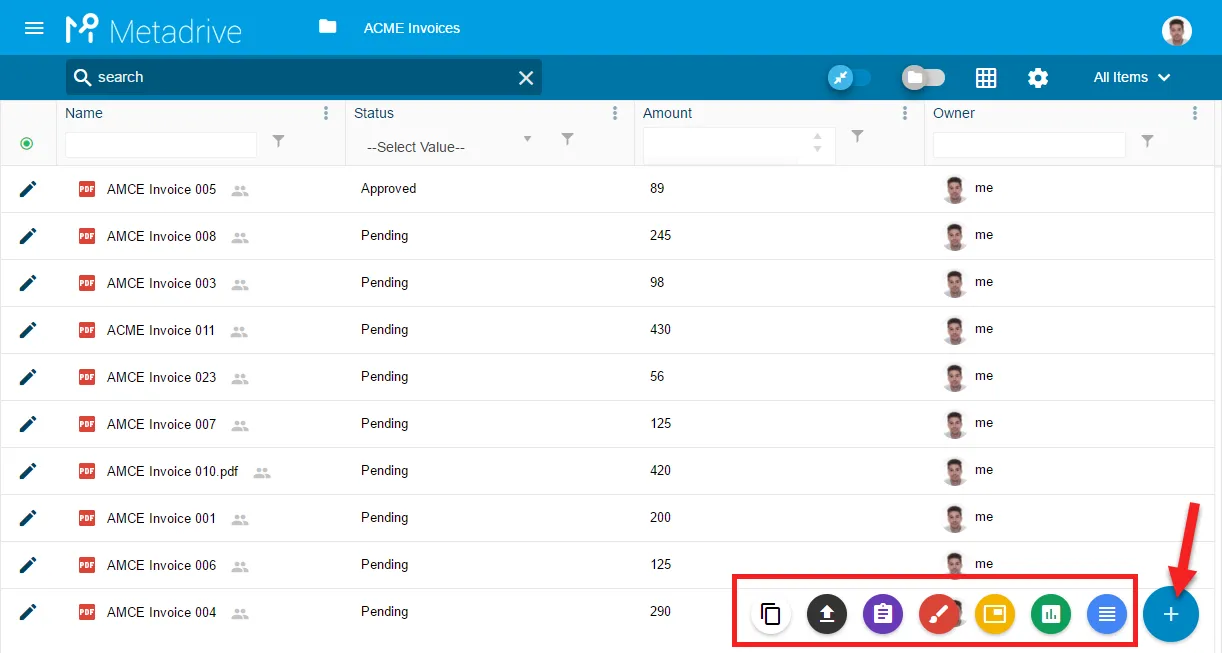Create a new drawing with the red brush button
Viewport: 1222px width, 653px height.
(939, 614)
